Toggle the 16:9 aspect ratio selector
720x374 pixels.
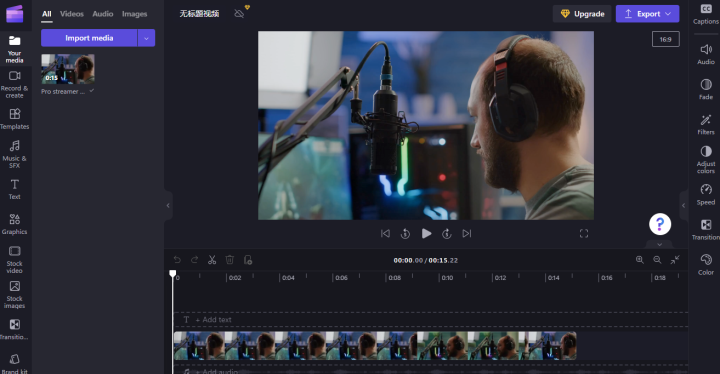coord(665,39)
